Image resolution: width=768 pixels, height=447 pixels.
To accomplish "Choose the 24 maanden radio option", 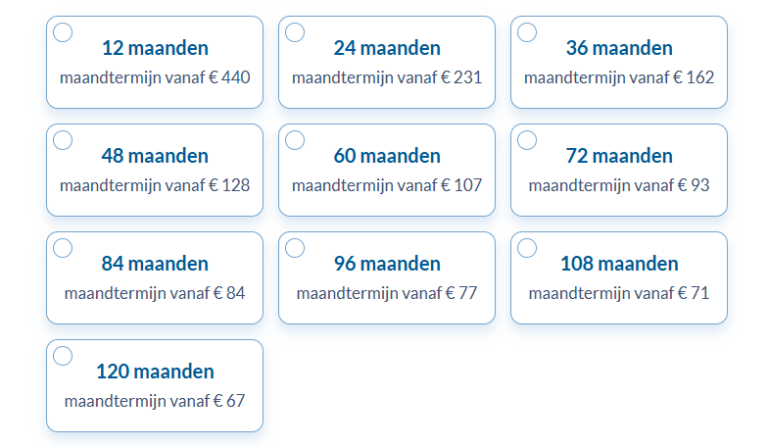I will click(x=295, y=32).
